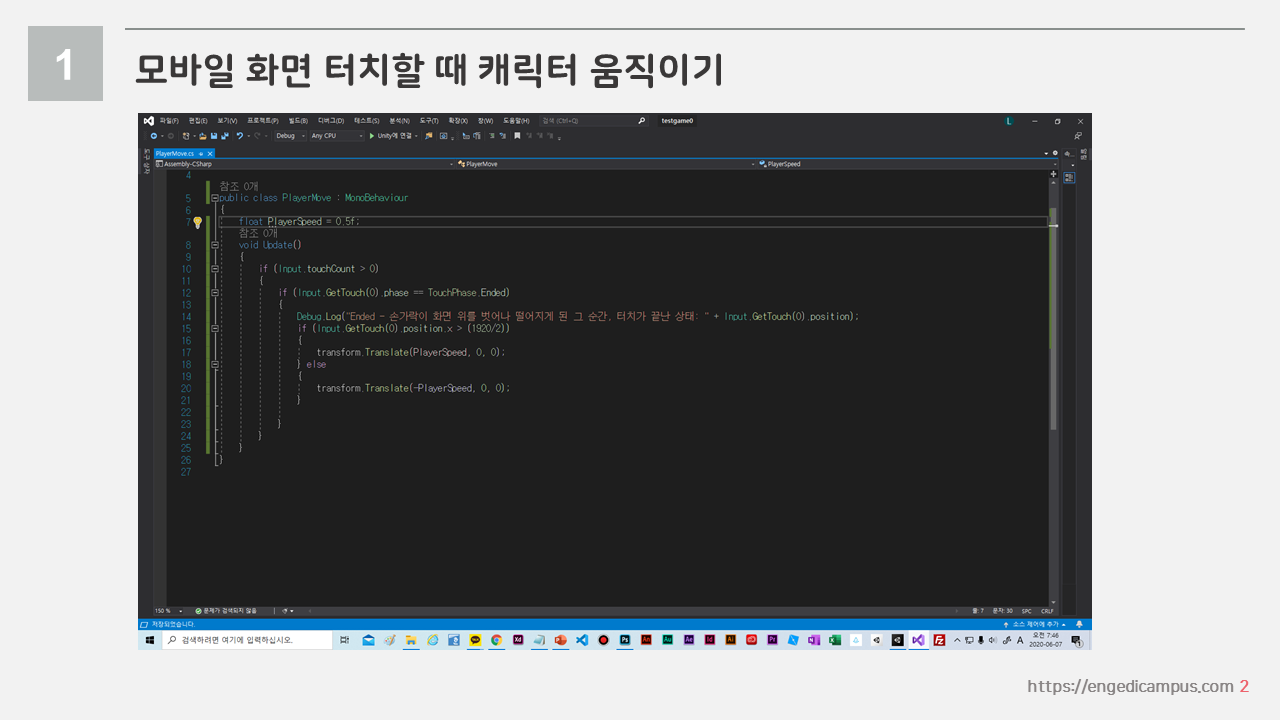Open the 보기(V) menu

pos(227,121)
